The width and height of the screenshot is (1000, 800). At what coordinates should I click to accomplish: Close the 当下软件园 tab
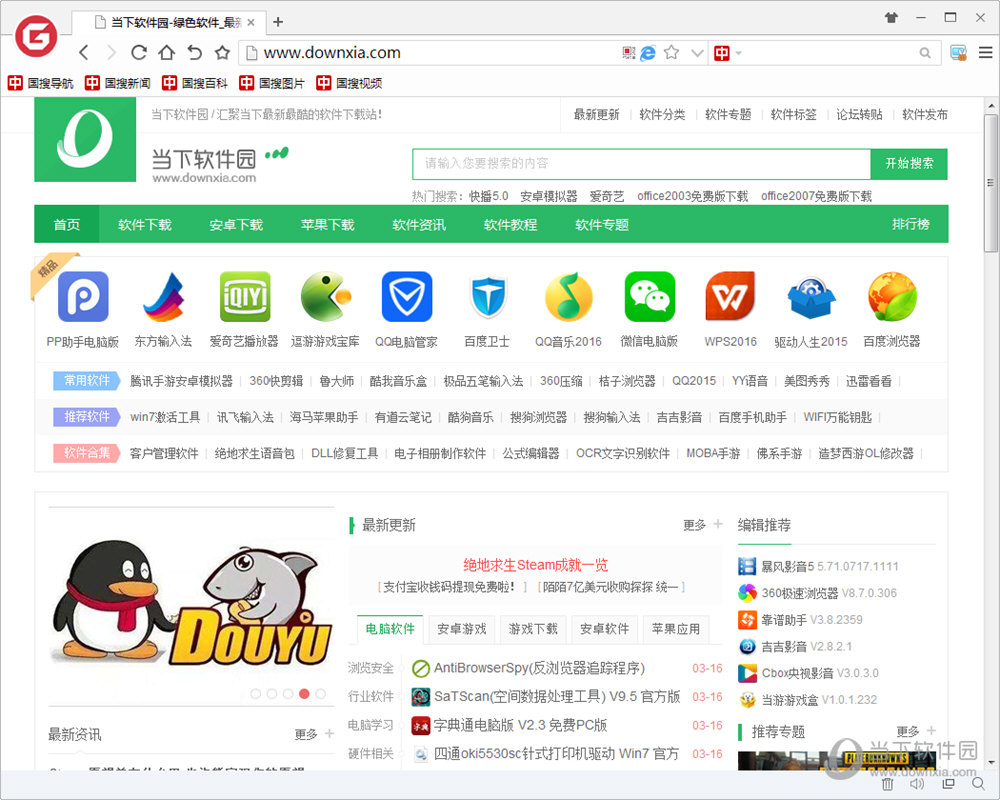(251, 22)
